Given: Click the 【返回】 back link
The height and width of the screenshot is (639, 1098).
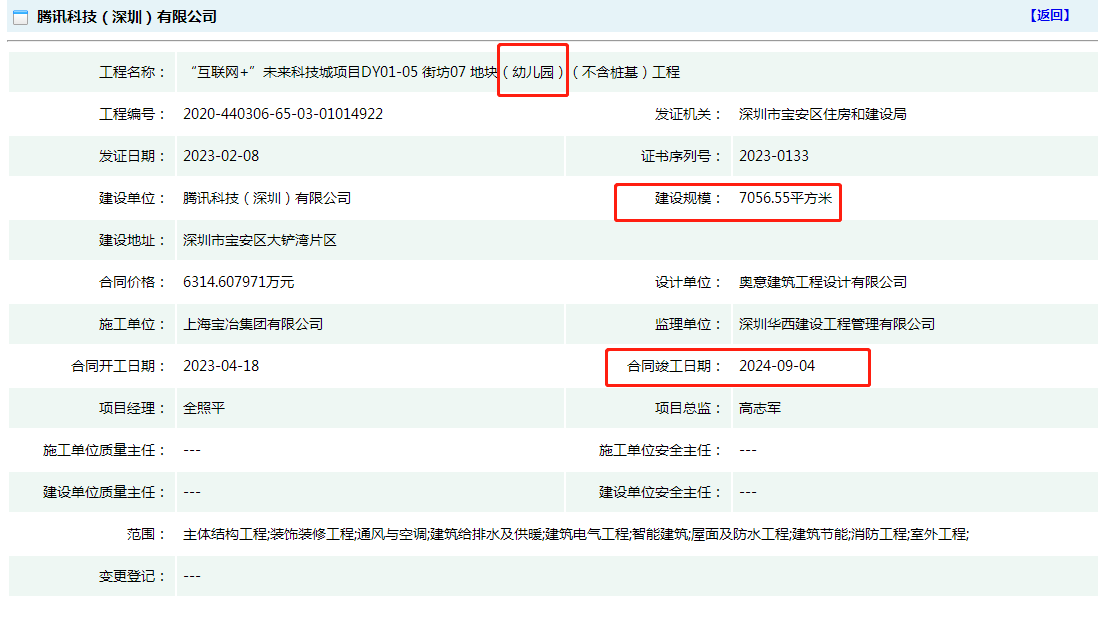Looking at the screenshot, I should coord(1049,15).
